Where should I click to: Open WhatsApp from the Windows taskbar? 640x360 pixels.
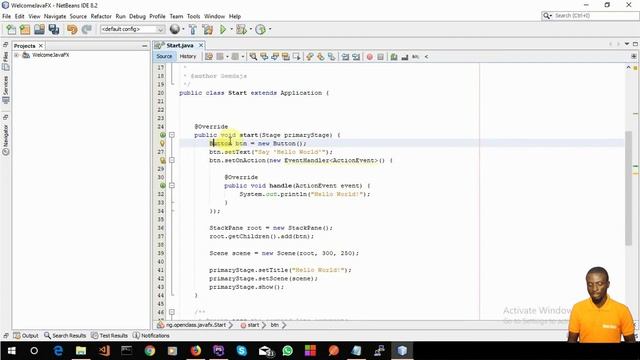tap(287, 351)
